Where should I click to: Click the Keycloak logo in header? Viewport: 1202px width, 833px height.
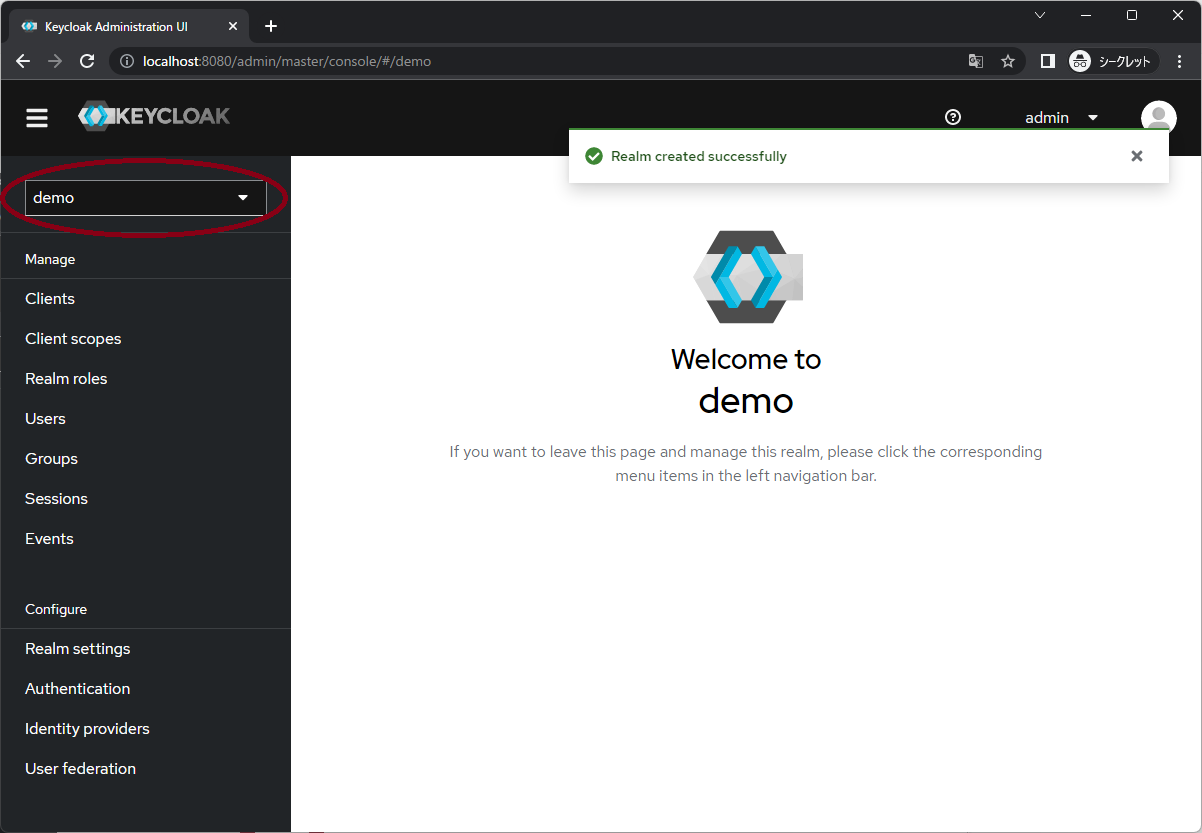pyautogui.click(x=154, y=116)
